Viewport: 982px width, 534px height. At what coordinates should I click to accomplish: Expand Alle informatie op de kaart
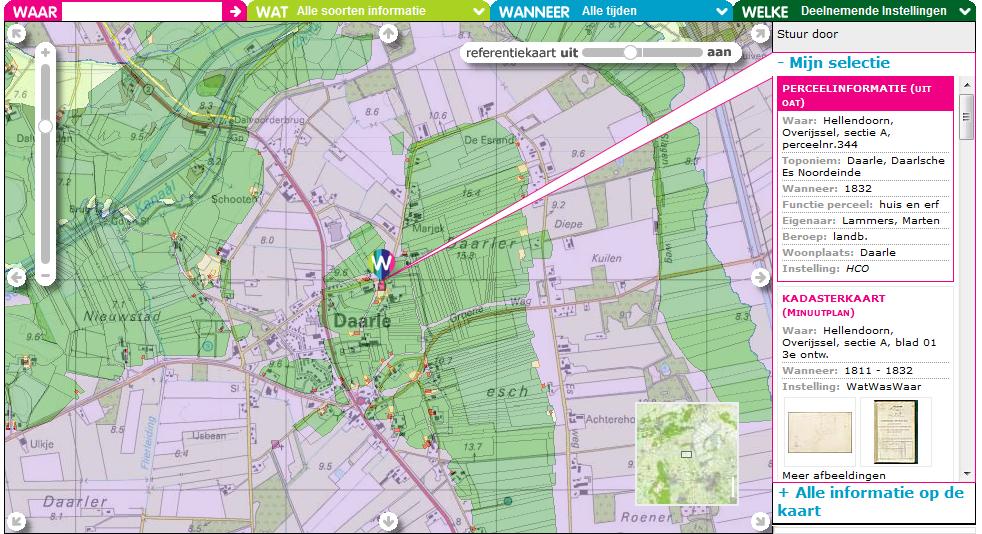click(870, 501)
